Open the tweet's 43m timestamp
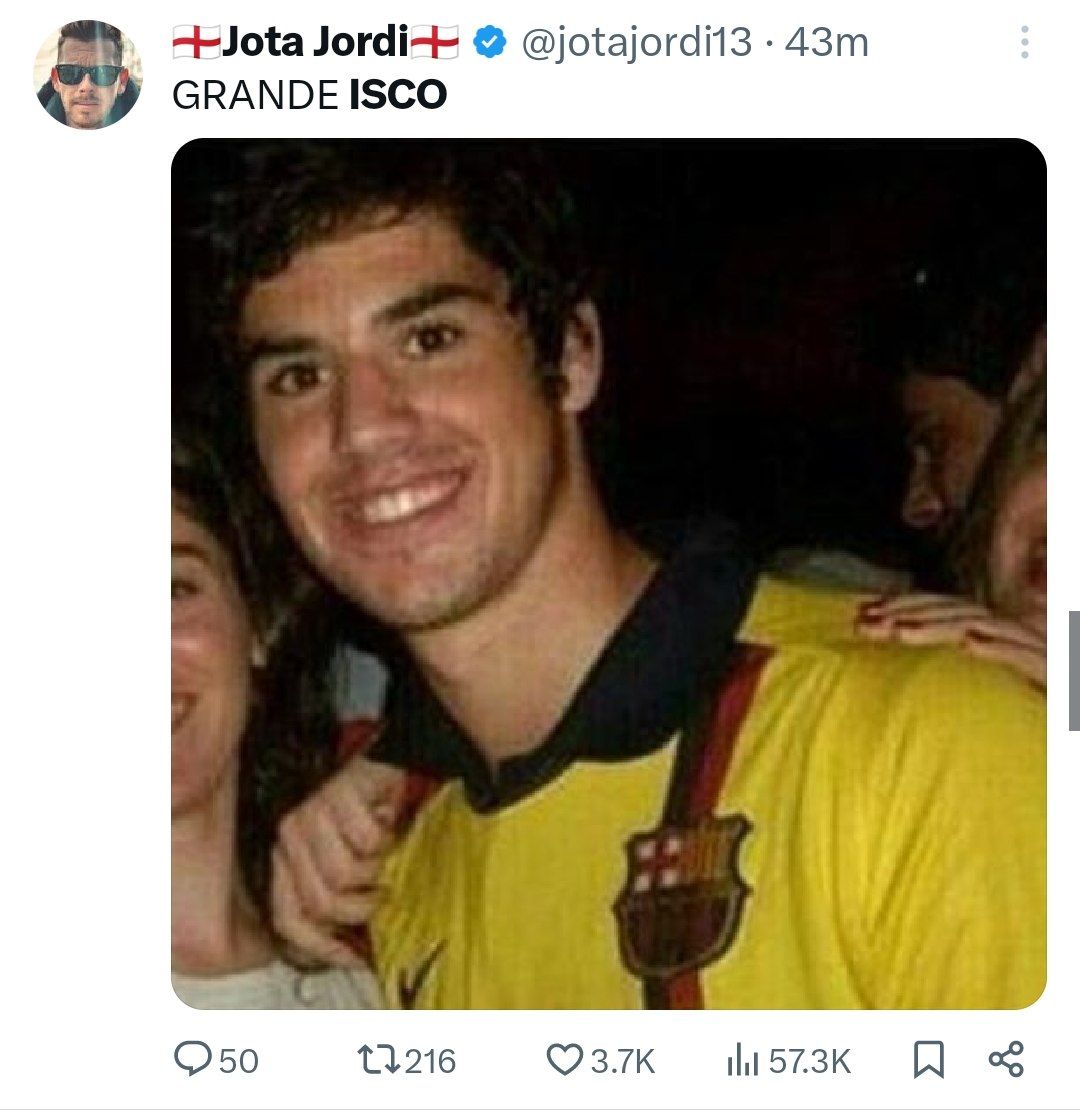The image size is (1080, 1110). (827, 42)
